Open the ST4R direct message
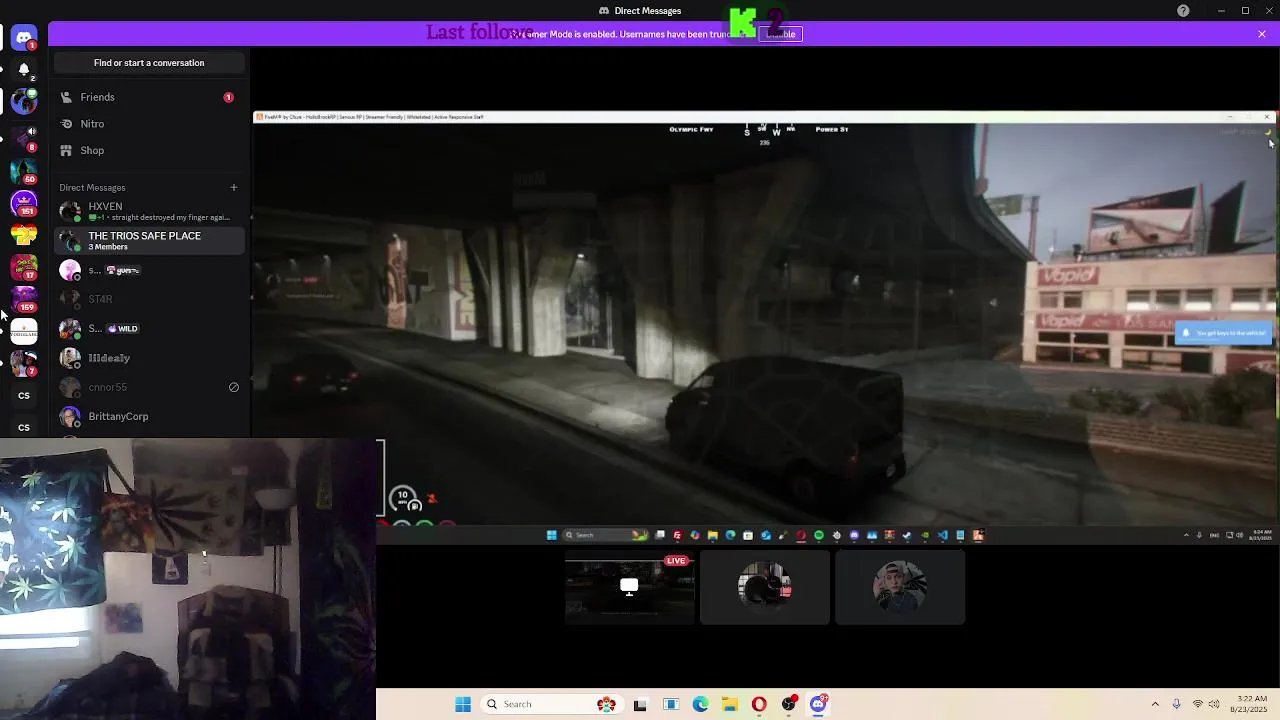The width and height of the screenshot is (1280, 720). (149, 299)
